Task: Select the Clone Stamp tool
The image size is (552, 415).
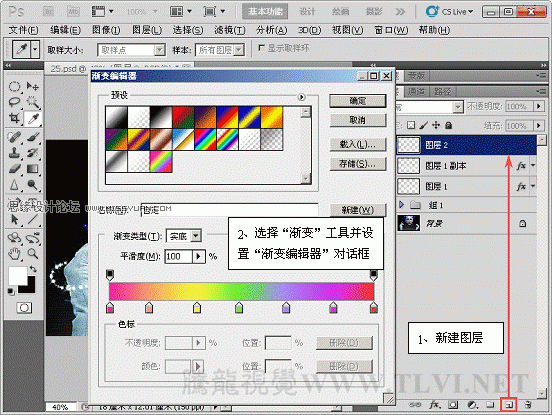Action: click(x=14, y=153)
